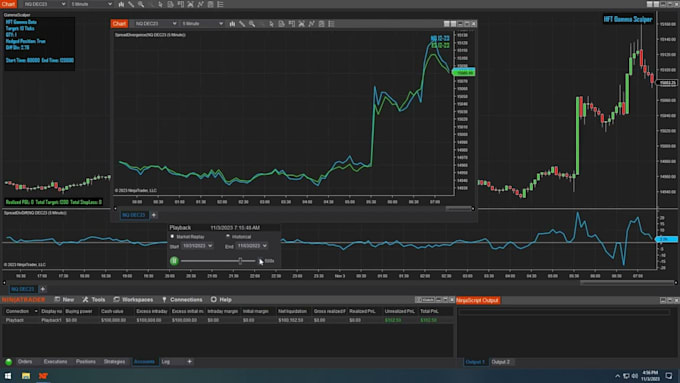Add new chart tab in main chart window

[x=42, y=289]
